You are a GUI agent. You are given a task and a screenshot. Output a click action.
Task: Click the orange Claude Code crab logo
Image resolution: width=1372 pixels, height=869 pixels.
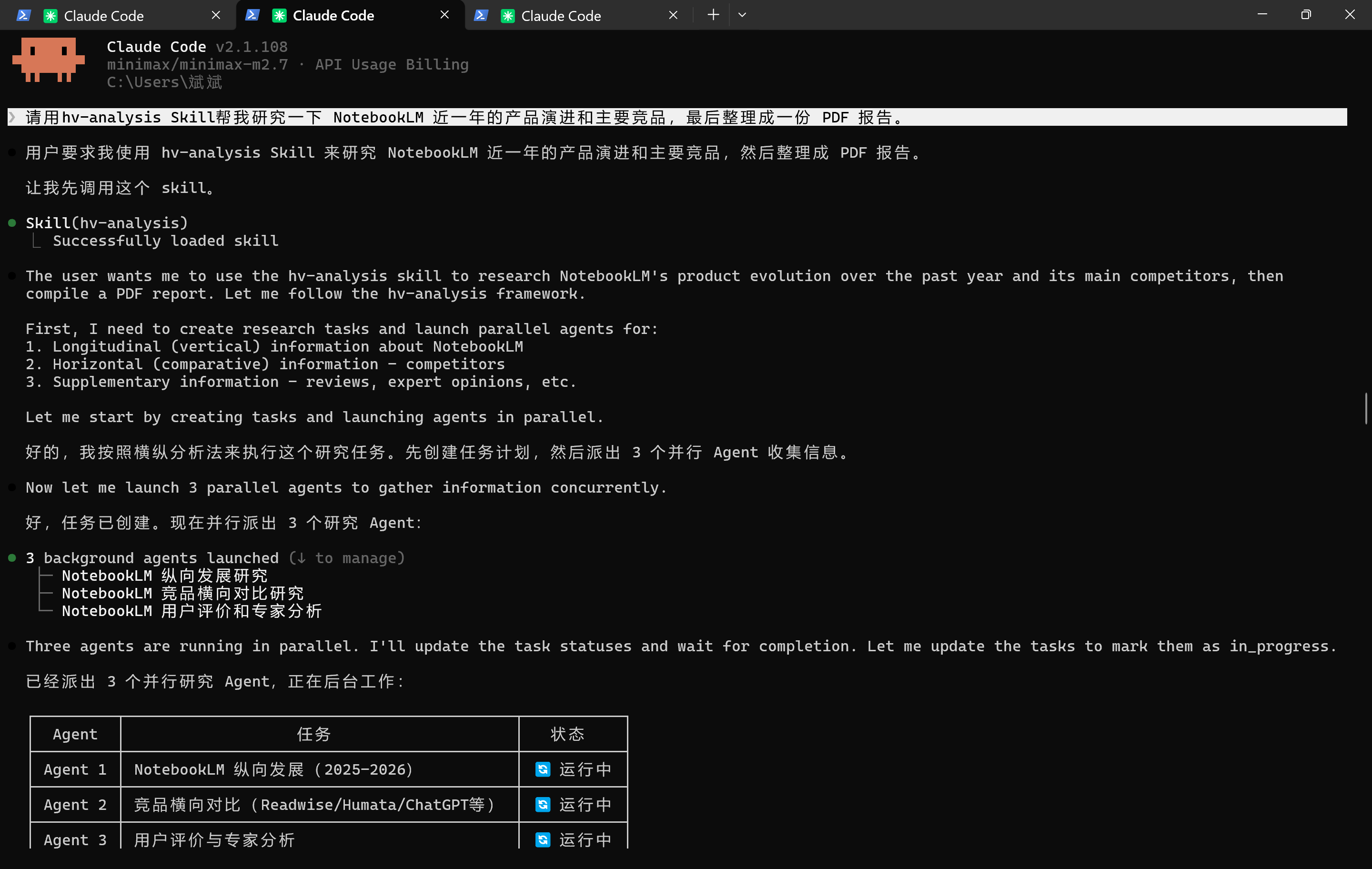tap(49, 60)
